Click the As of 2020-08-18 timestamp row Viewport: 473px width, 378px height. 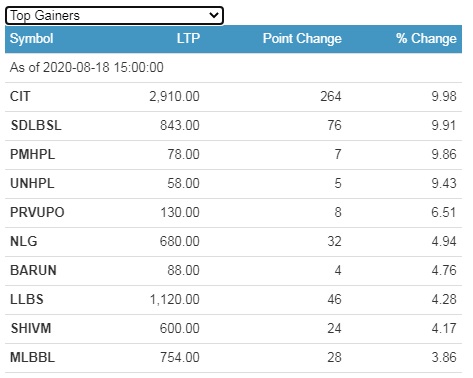[233, 68]
